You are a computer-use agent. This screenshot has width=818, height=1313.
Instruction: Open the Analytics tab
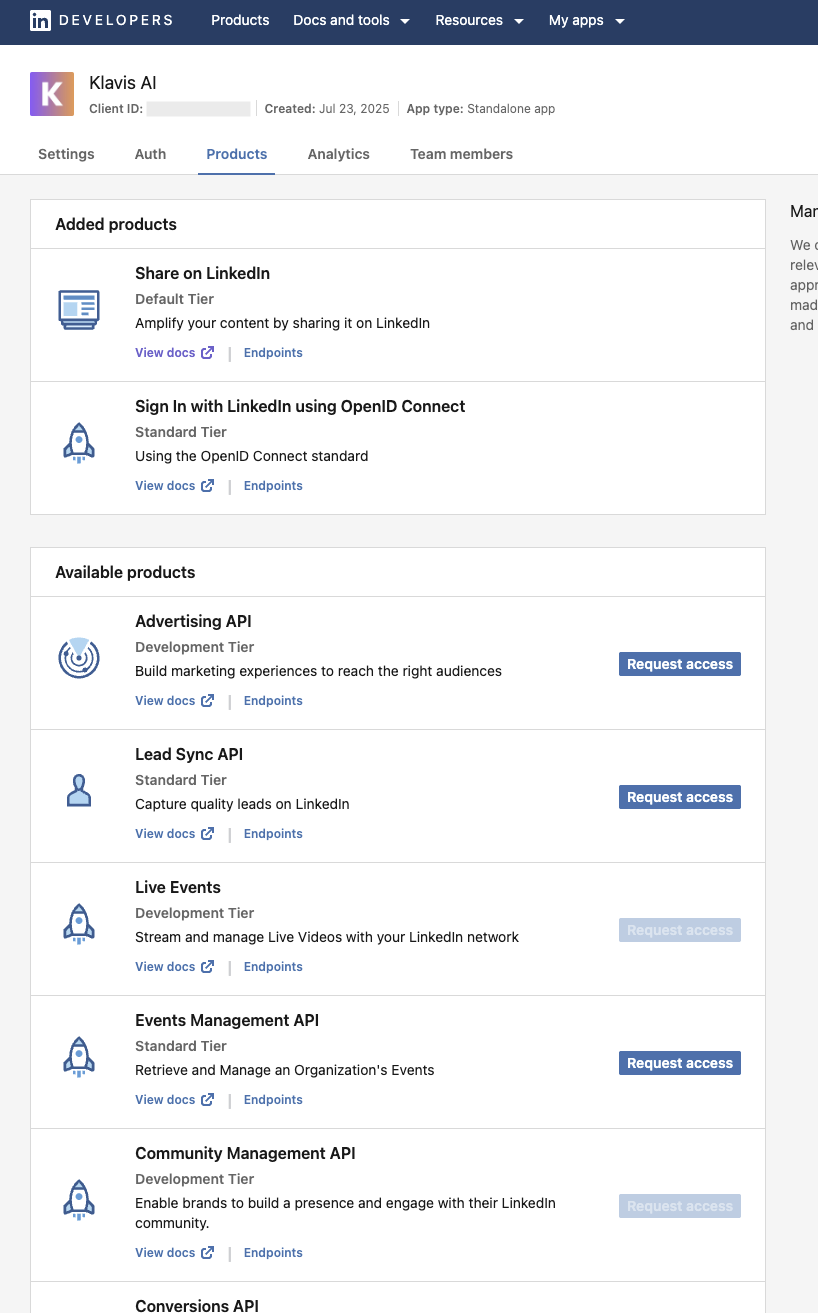click(339, 154)
